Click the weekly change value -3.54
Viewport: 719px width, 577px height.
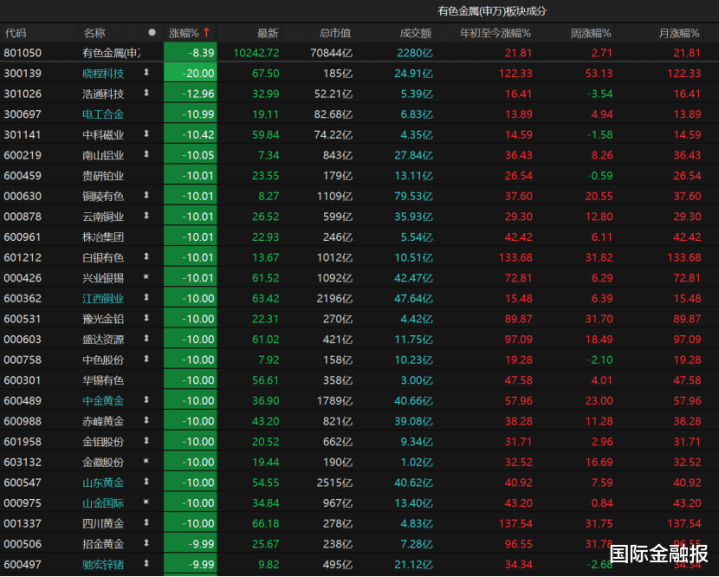[600, 94]
